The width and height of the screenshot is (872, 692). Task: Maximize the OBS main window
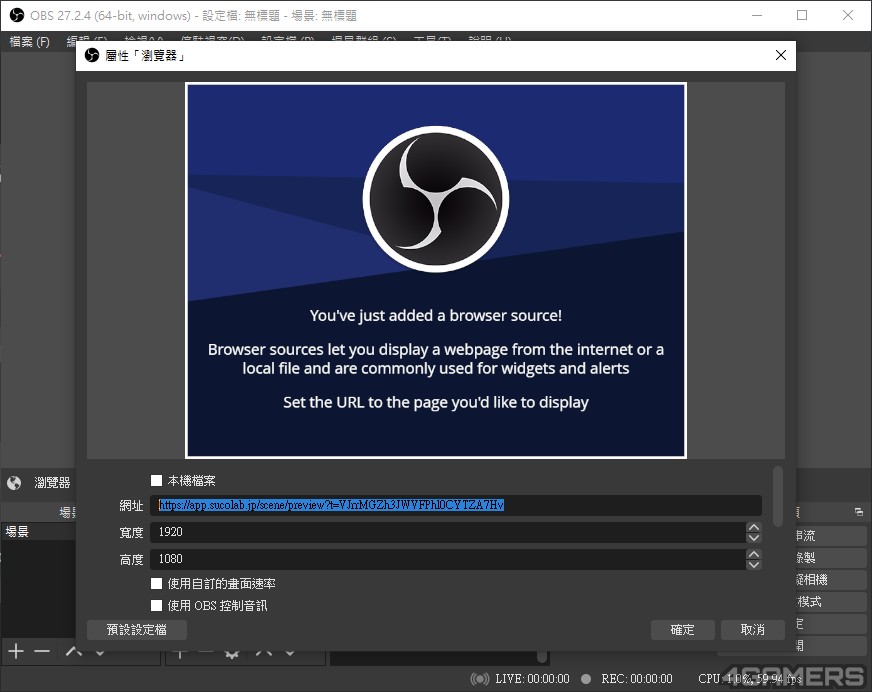click(x=802, y=15)
